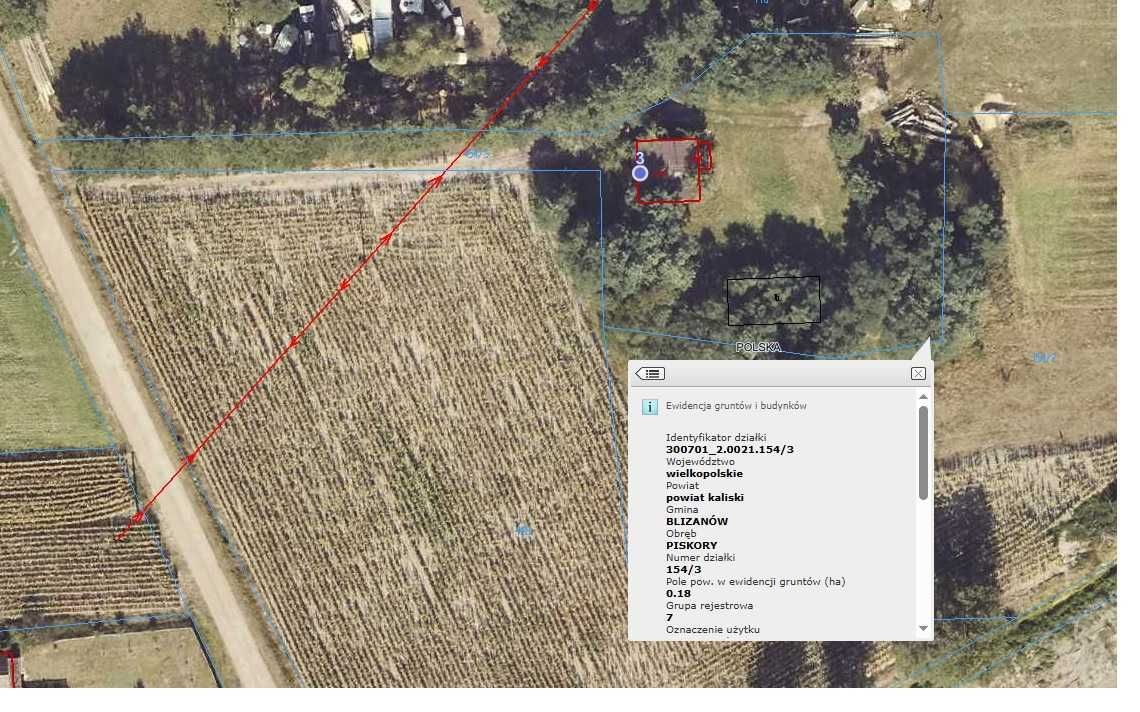Click the parcel area value 0.18

pyautogui.click(x=678, y=593)
